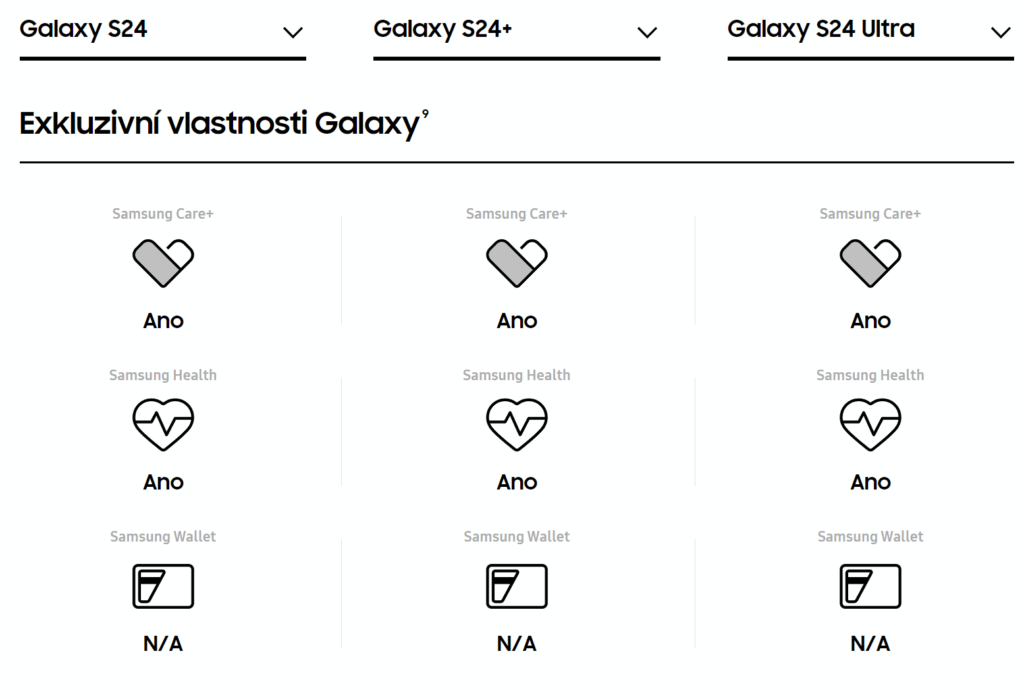Open footnote 9 next to the Galaxy heading

click(x=425, y=114)
